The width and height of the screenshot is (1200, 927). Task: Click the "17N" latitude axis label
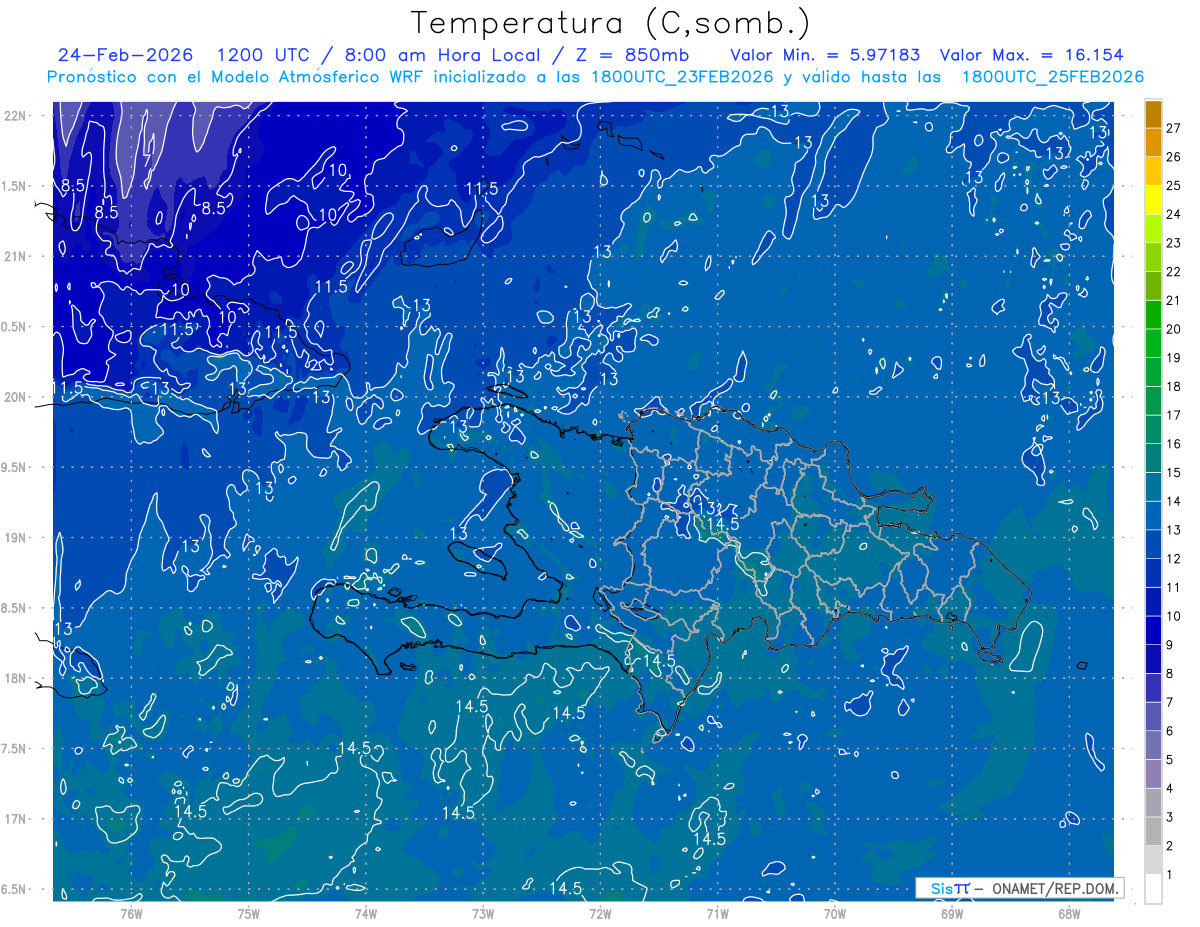[x=15, y=819]
